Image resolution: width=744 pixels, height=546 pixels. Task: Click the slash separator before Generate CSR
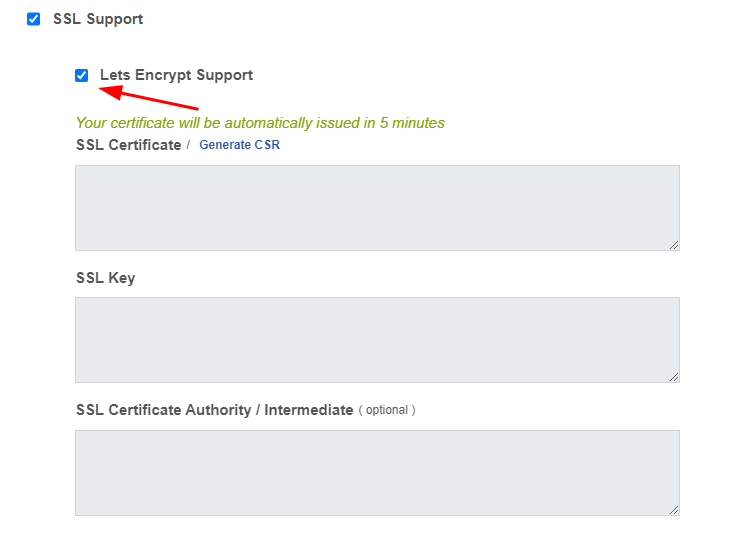point(188,145)
